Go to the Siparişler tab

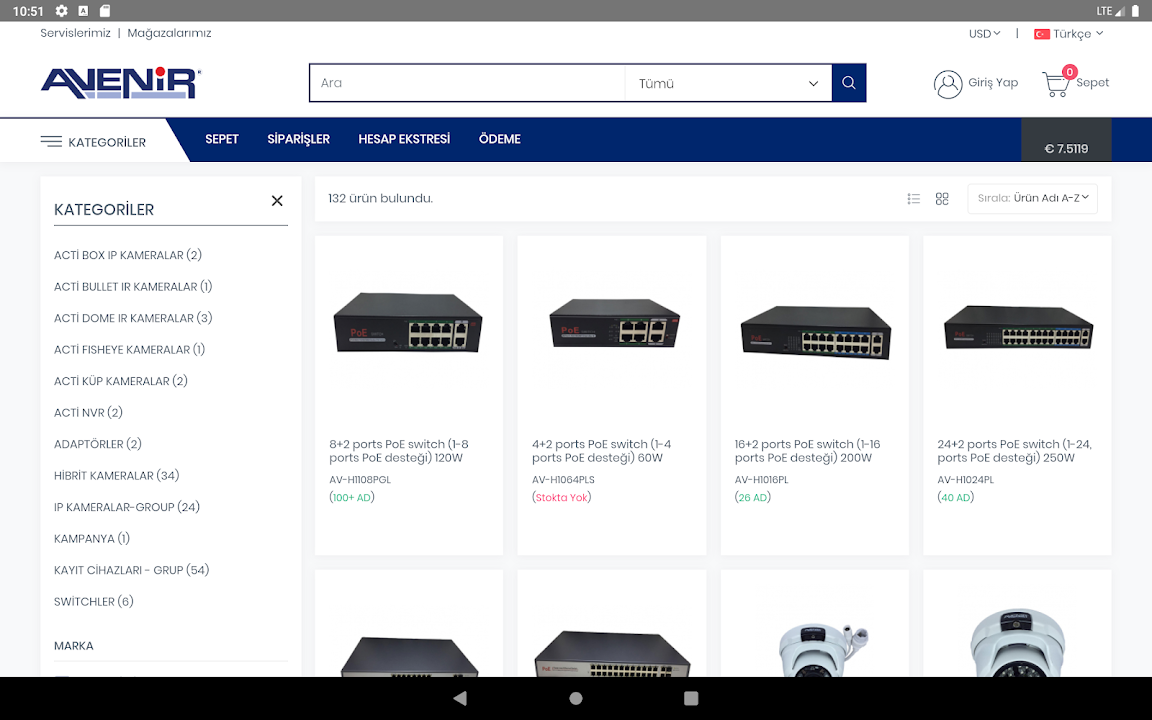pos(298,139)
